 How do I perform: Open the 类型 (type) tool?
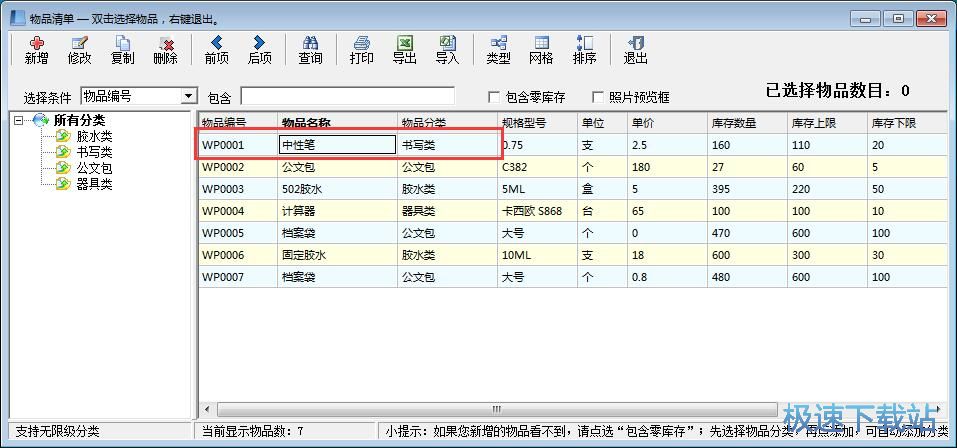click(x=498, y=50)
